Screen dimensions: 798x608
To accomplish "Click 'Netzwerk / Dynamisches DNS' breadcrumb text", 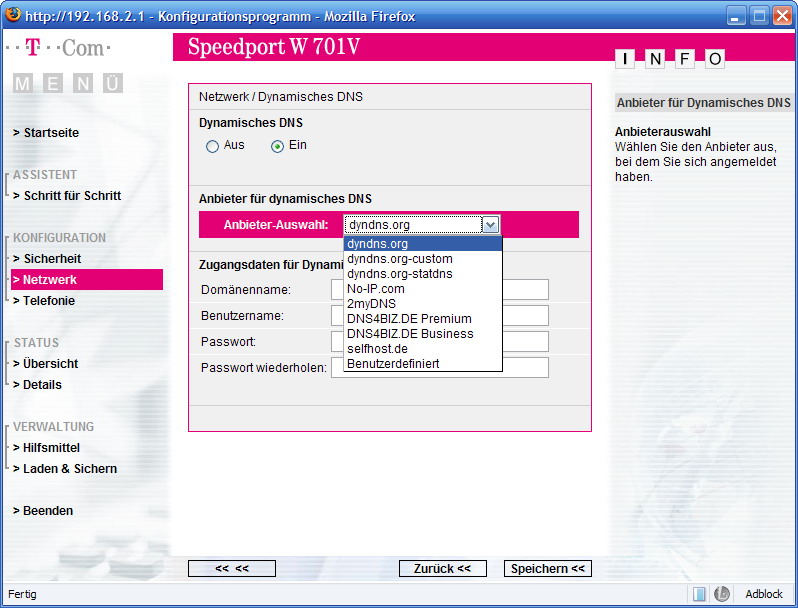I will [280, 97].
